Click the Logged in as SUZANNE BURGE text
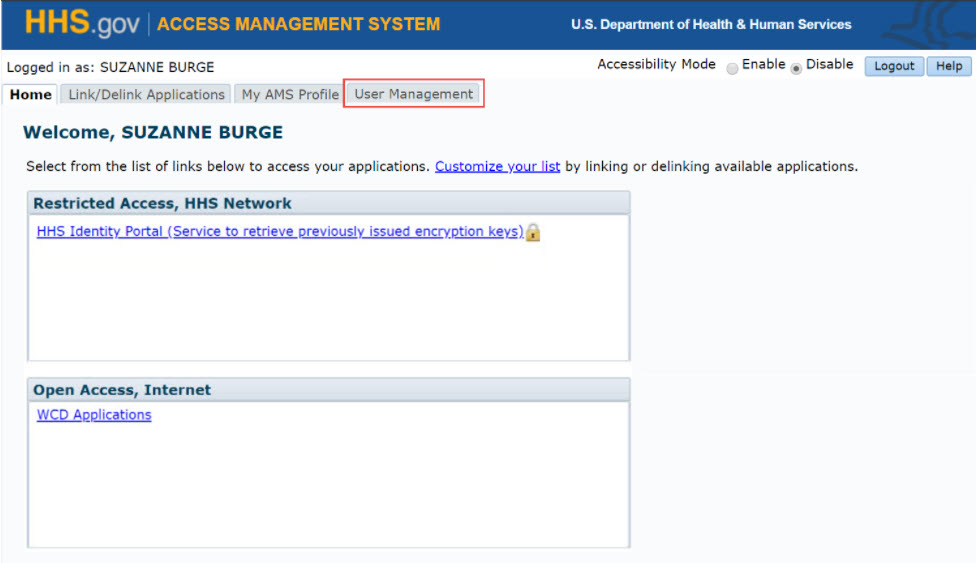Screen dimensions: 977x563 pos(110,67)
